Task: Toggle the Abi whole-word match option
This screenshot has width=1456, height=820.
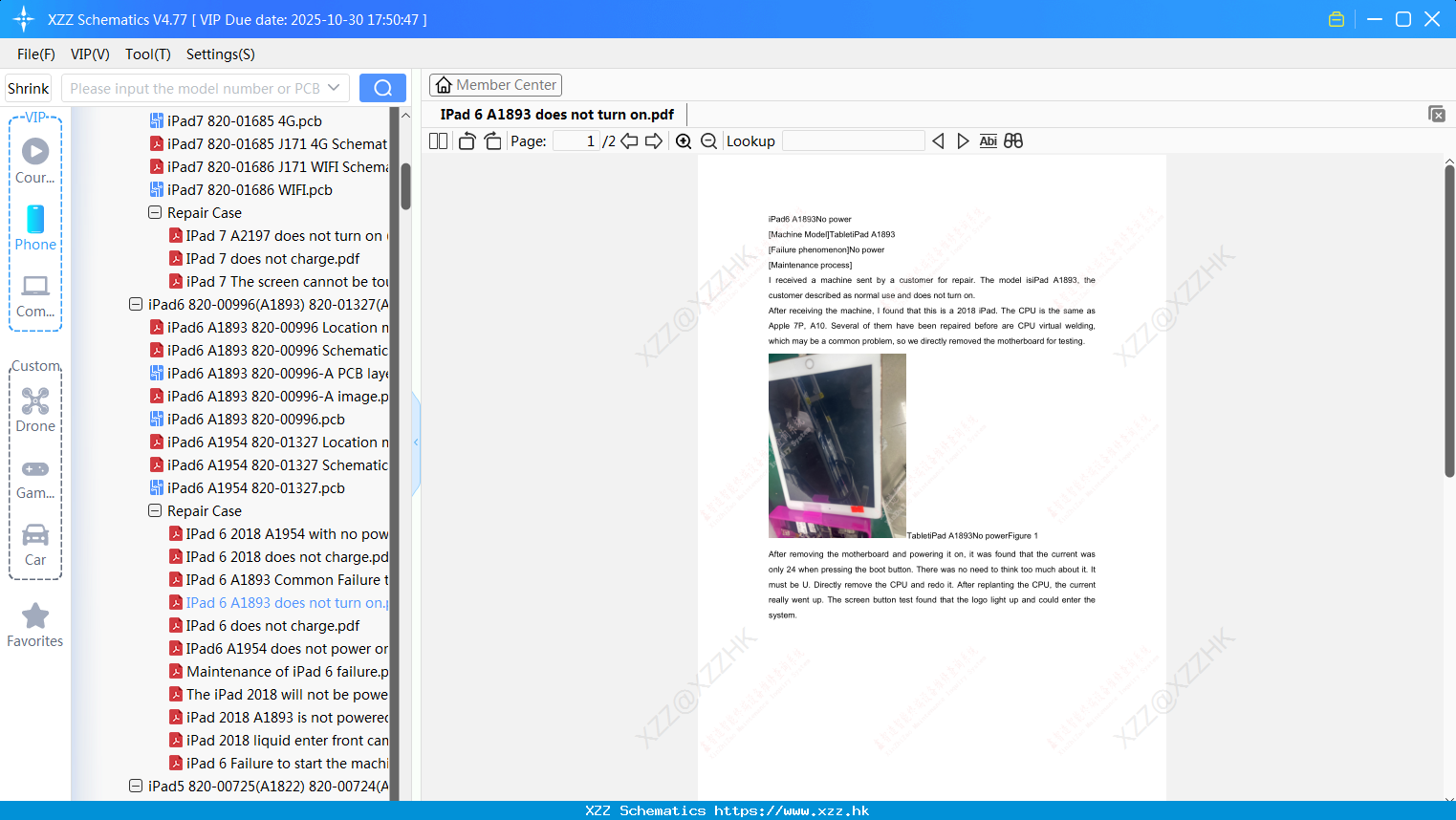Action: (x=989, y=140)
